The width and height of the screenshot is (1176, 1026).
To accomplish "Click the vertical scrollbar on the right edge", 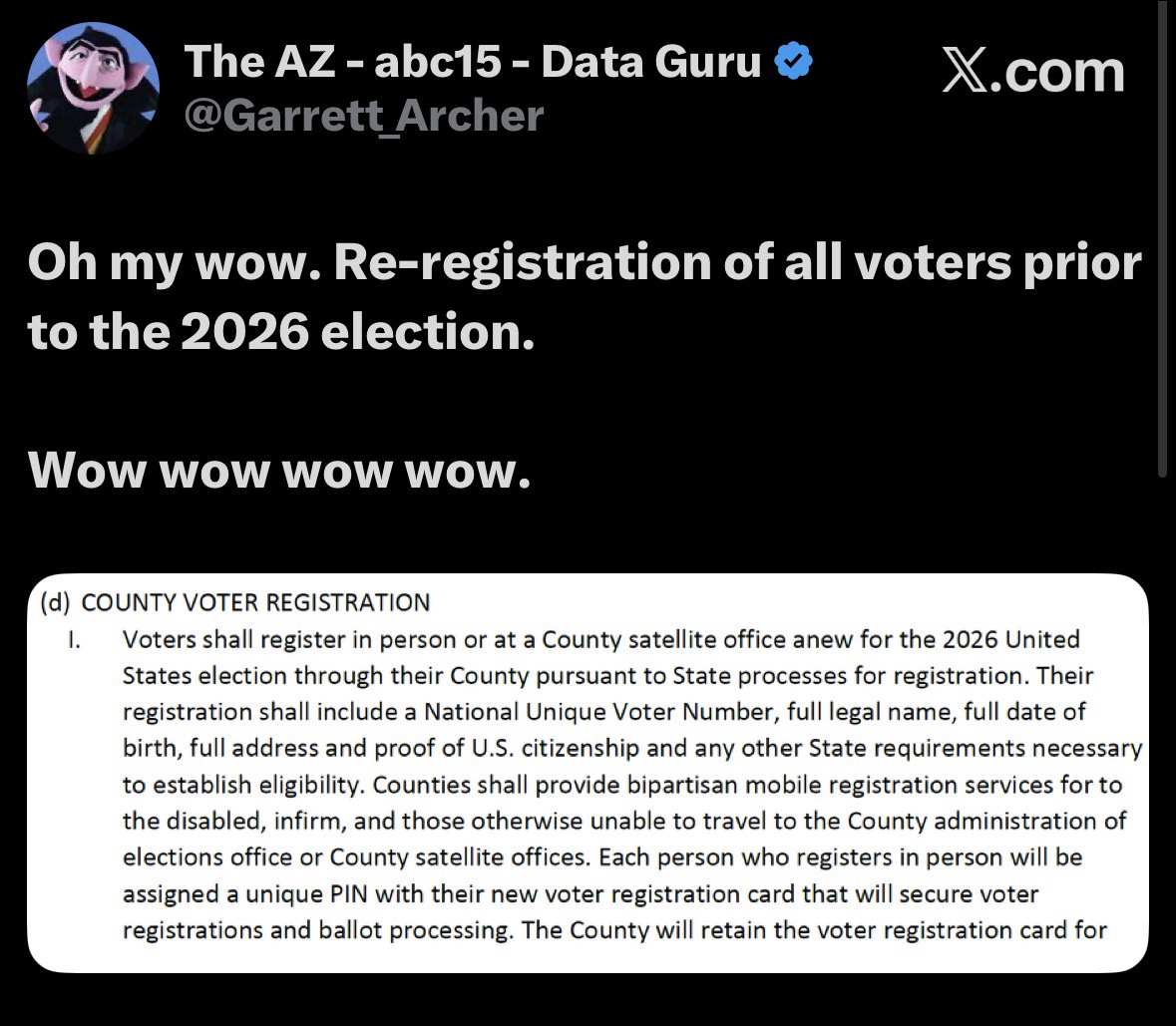I will pos(1163,239).
